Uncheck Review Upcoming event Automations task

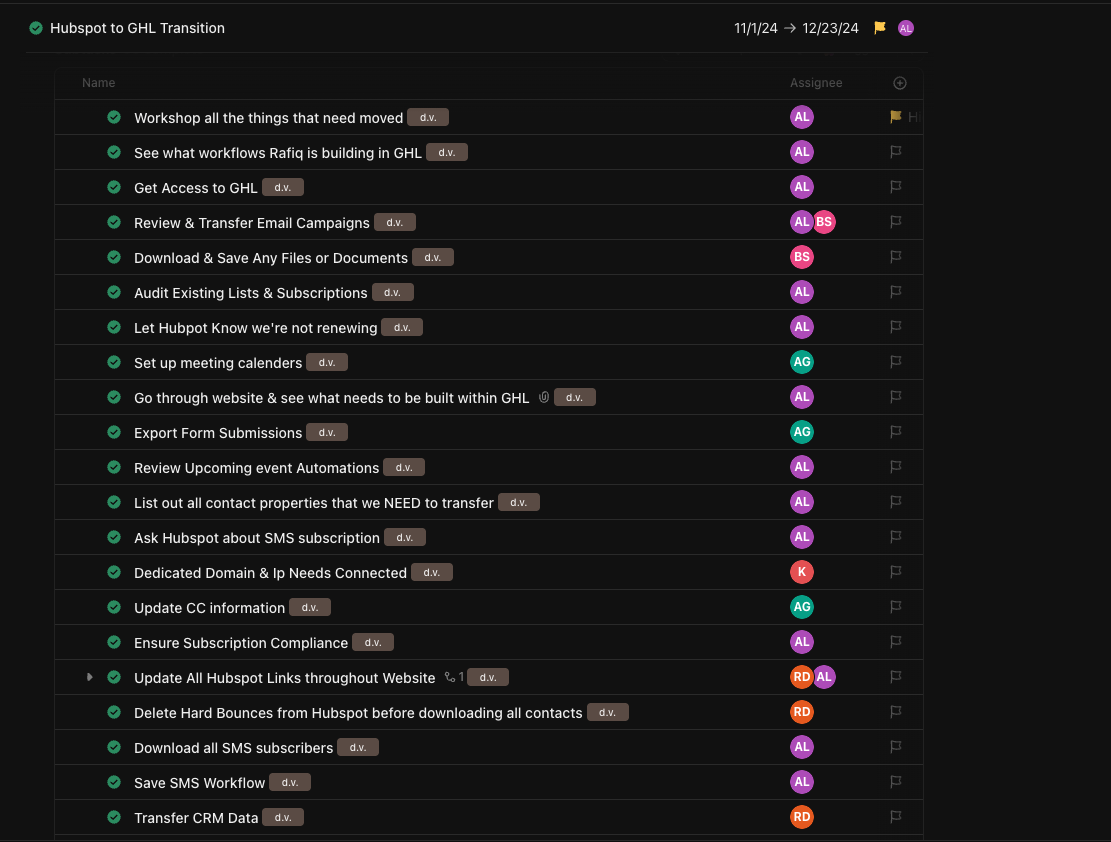[114, 467]
